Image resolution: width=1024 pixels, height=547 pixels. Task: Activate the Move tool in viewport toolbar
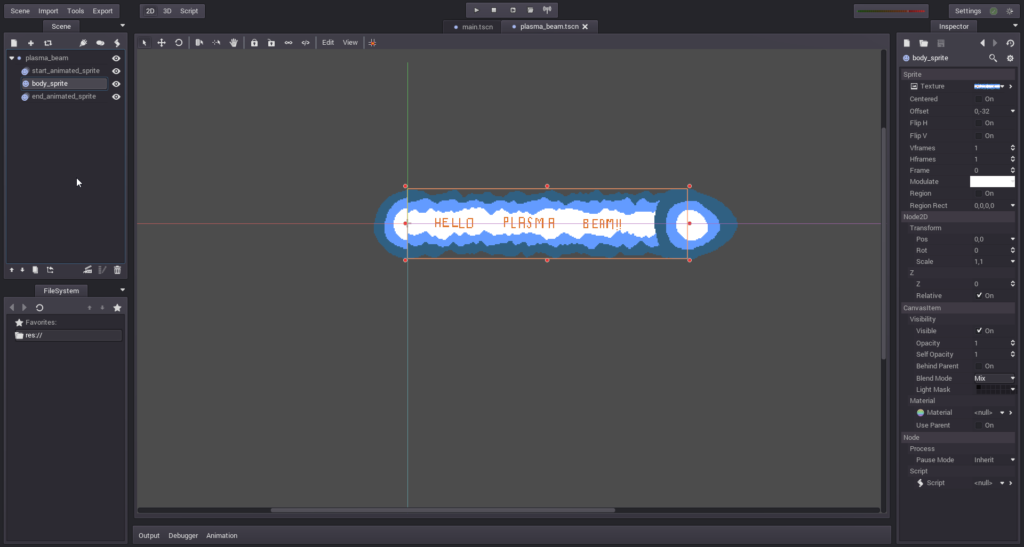pyautogui.click(x=161, y=42)
